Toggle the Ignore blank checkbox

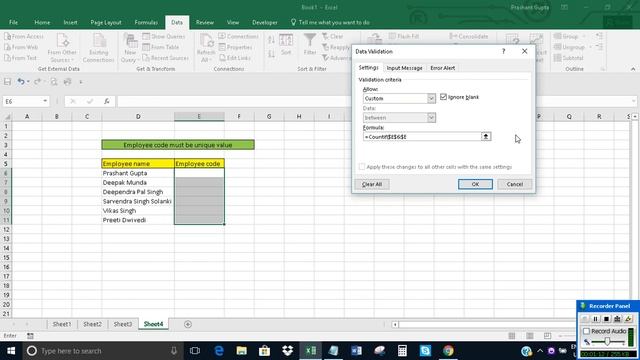point(443,97)
